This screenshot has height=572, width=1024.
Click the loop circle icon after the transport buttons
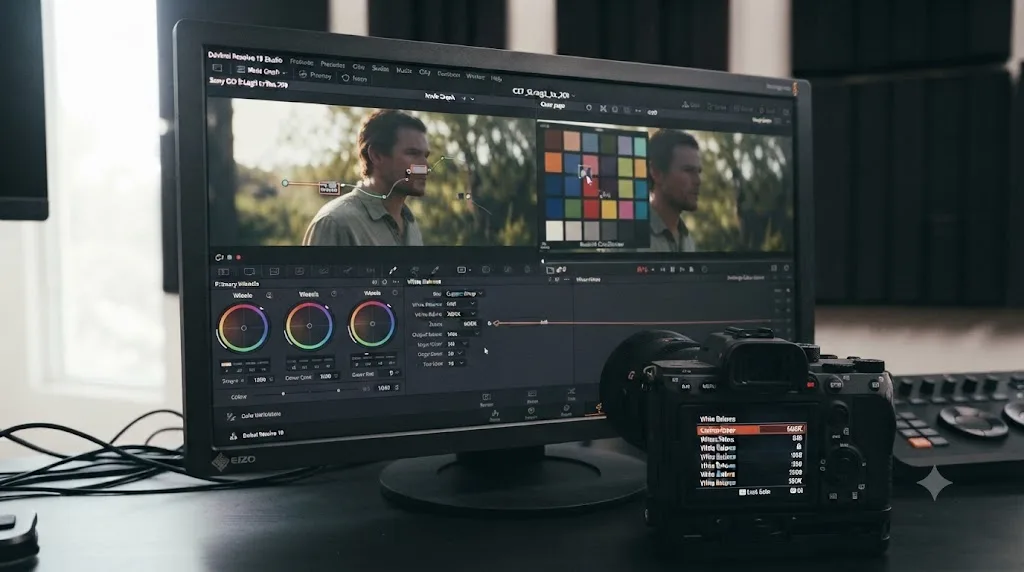(705, 269)
